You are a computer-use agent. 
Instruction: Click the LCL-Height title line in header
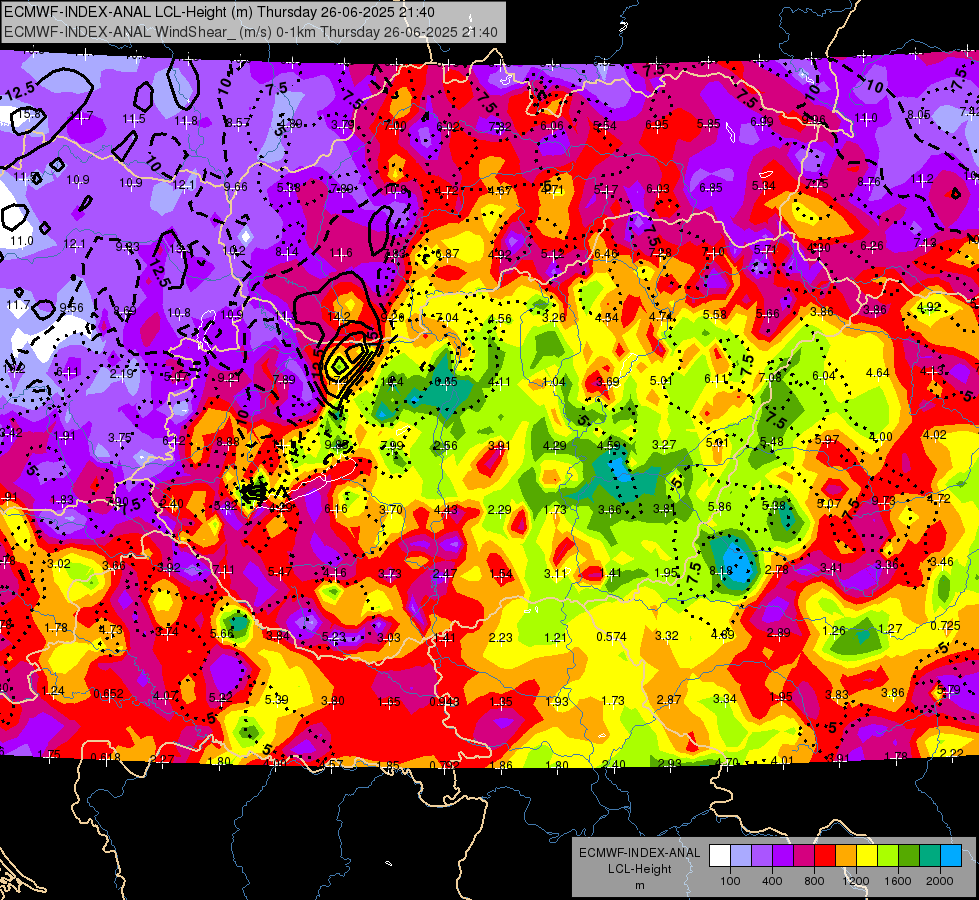(219, 12)
